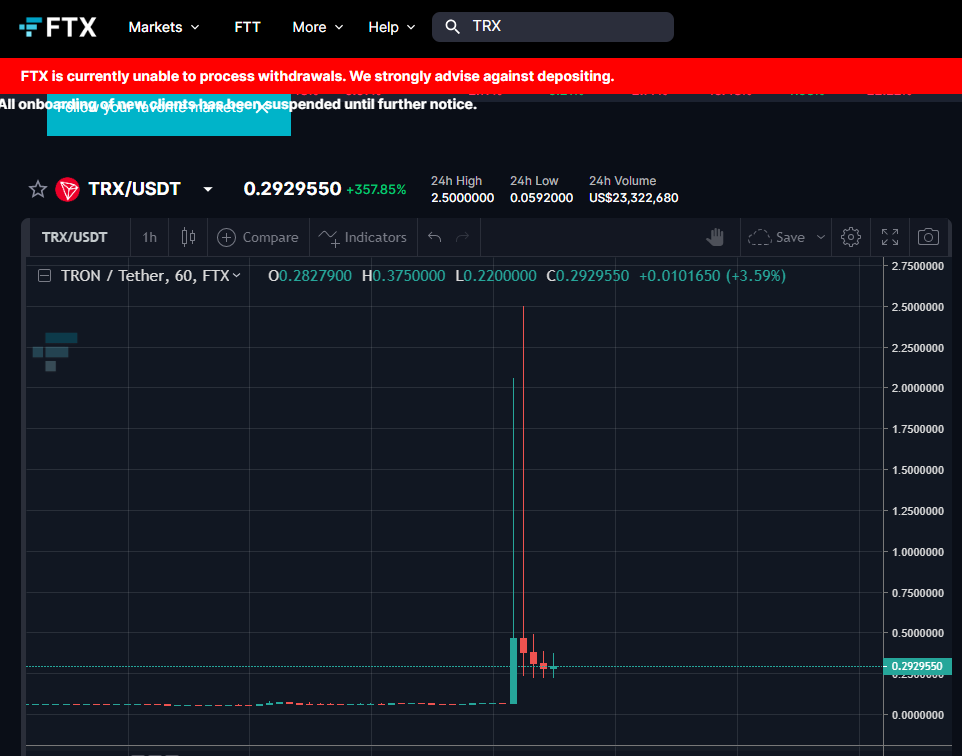Open chart settings gear
This screenshot has height=756, width=962.
[x=851, y=237]
